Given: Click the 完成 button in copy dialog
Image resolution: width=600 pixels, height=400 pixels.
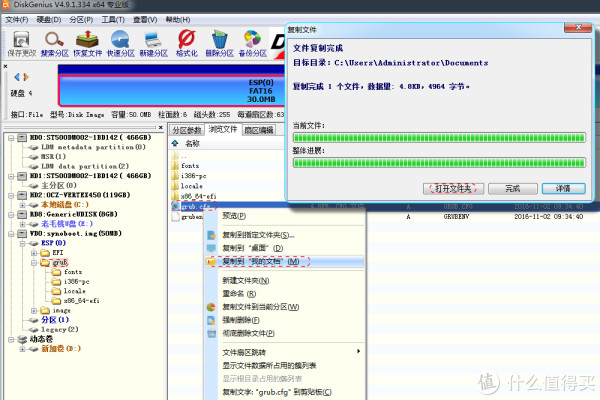Looking at the screenshot, I should point(513,188).
